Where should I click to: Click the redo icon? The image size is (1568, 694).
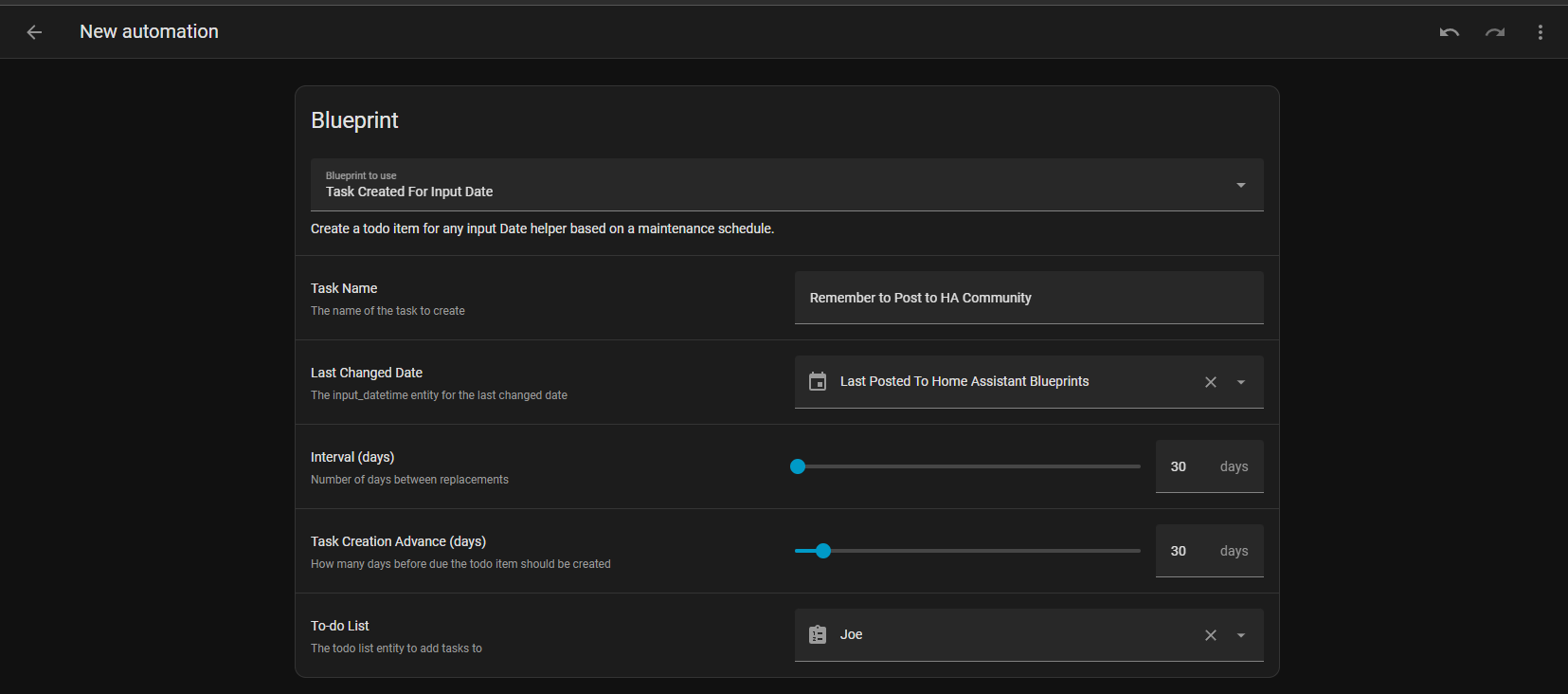(x=1495, y=32)
